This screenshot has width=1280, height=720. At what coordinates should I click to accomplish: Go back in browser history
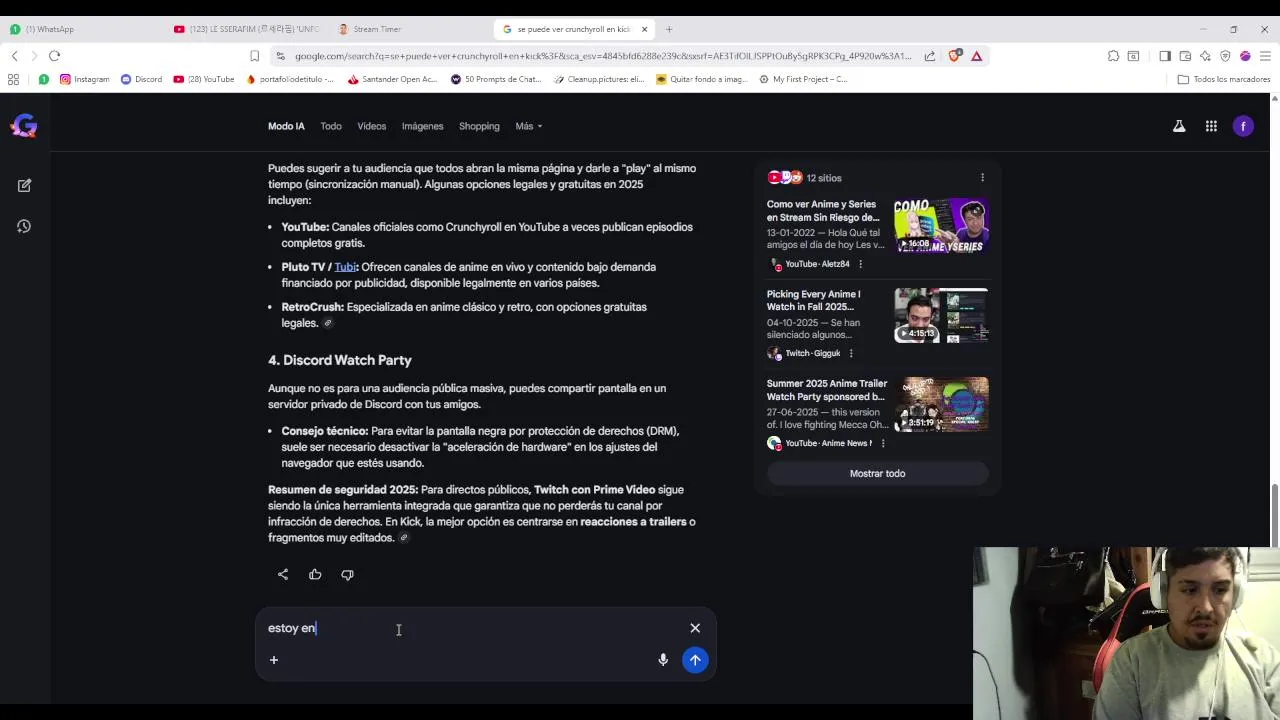pyautogui.click(x=15, y=56)
